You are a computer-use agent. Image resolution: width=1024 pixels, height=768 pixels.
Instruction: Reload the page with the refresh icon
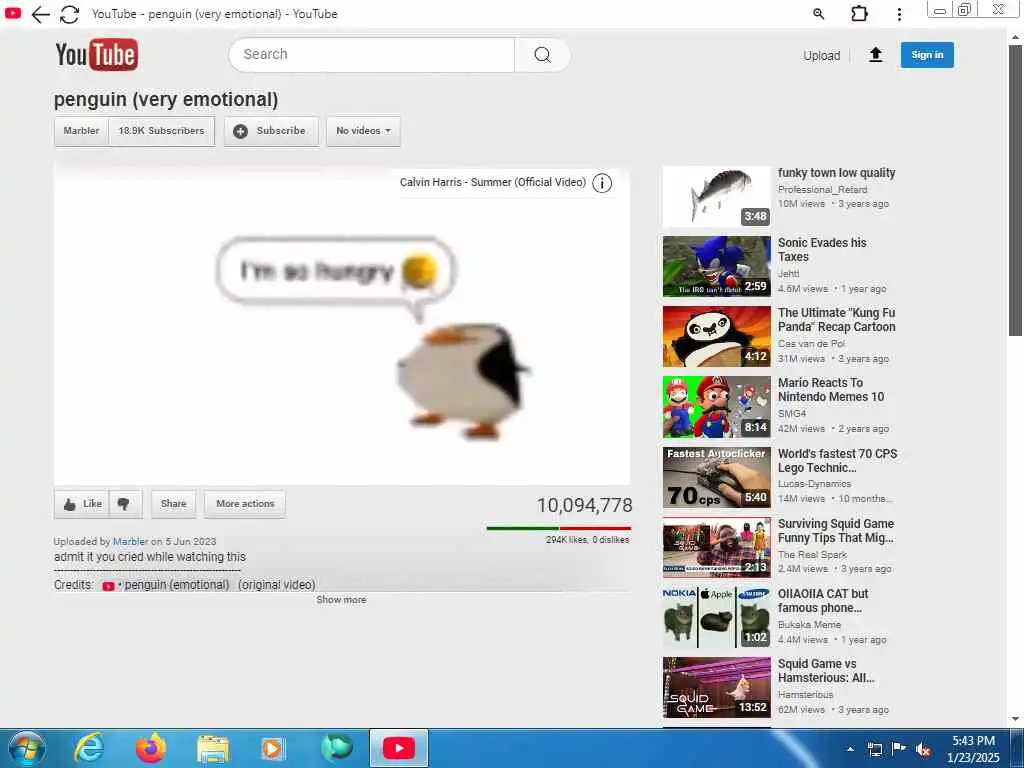pyautogui.click(x=69, y=14)
